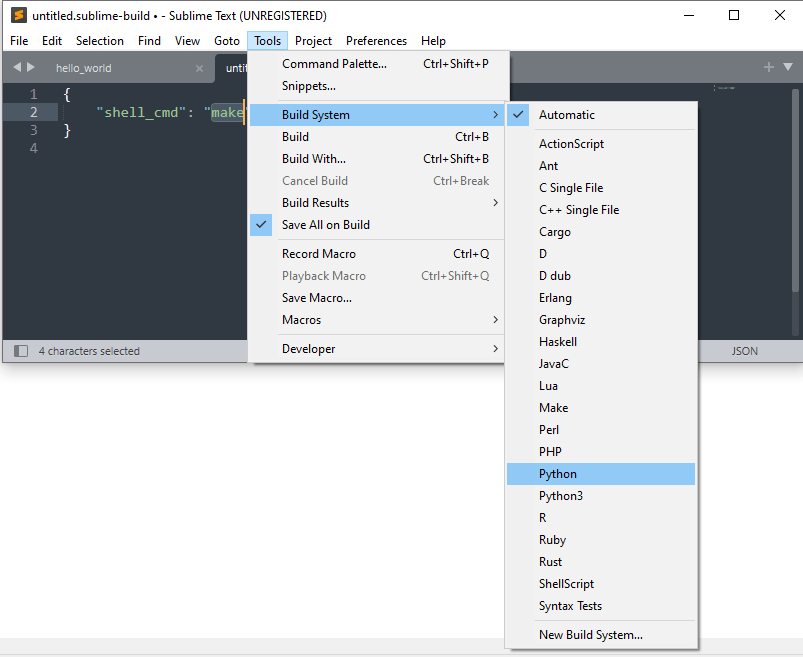This screenshot has height=657, width=803.
Task: Select Syntax Tests build system
Action: [x=601, y=606]
